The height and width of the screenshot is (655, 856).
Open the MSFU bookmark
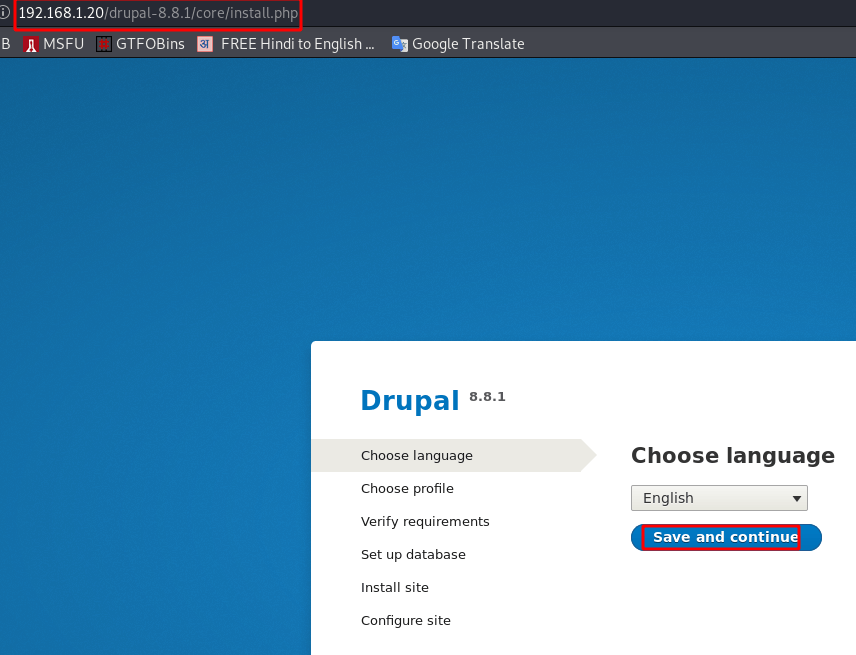[x=54, y=44]
